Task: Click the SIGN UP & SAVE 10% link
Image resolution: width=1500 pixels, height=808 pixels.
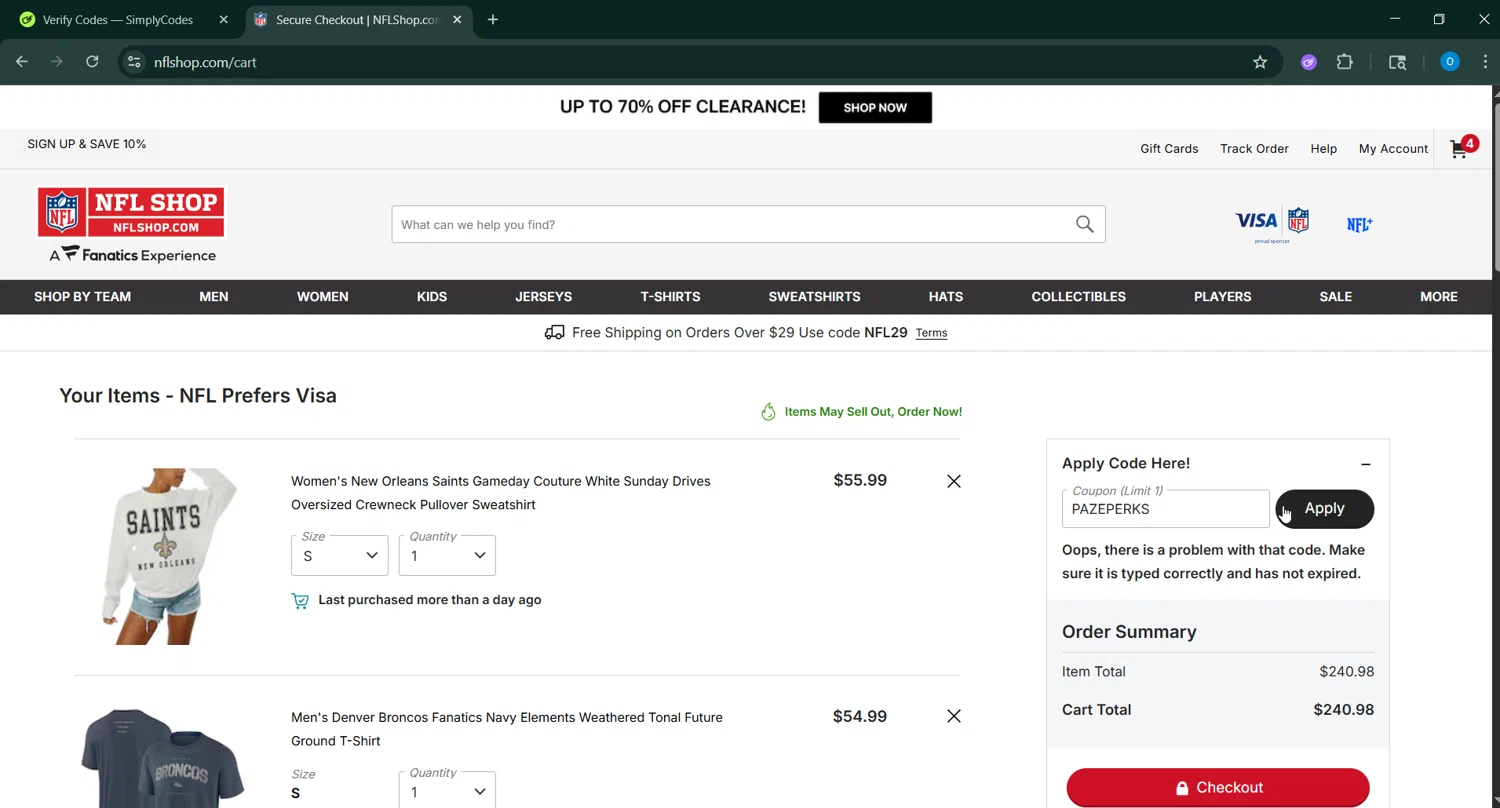Action: 87,144
